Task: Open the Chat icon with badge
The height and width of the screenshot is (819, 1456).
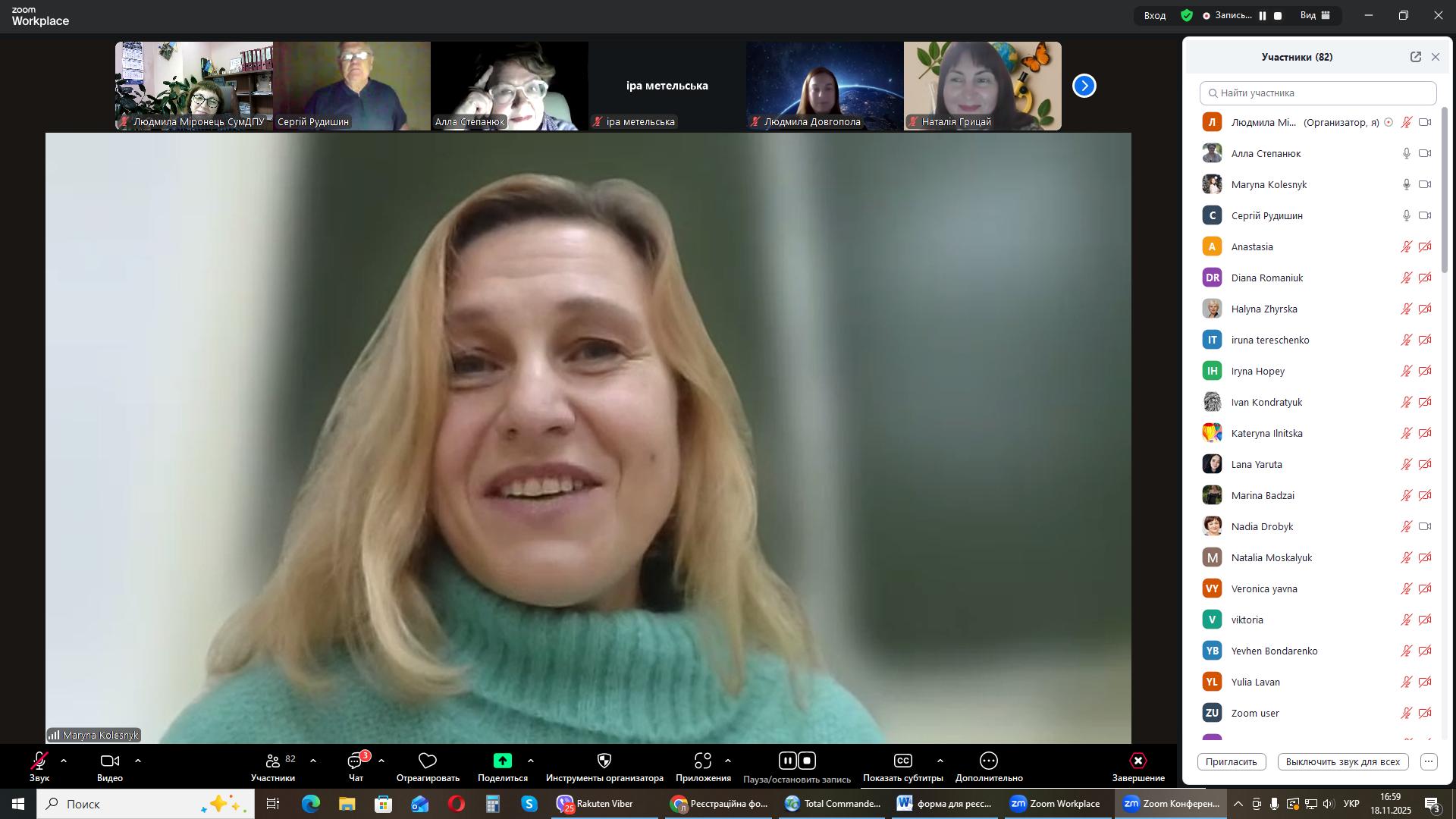Action: click(x=355, y=761)
